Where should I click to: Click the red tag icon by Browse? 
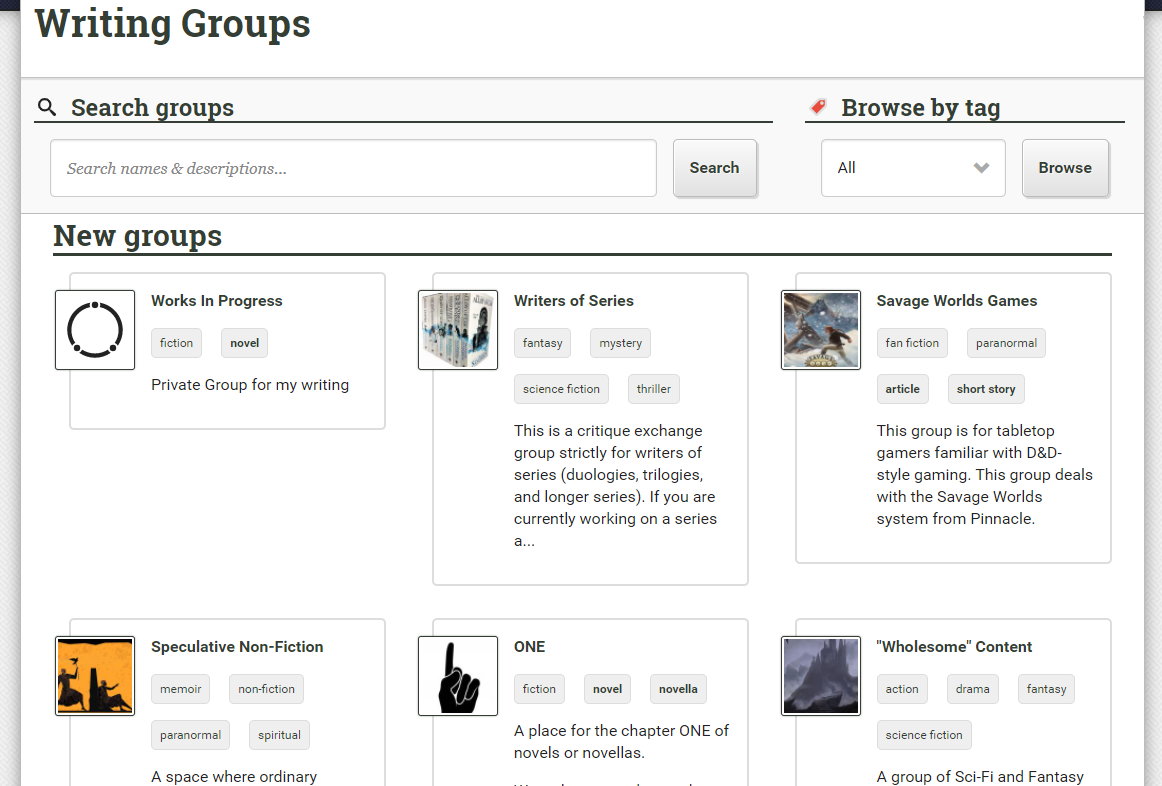pyautogui.click(x=818, y=107)
